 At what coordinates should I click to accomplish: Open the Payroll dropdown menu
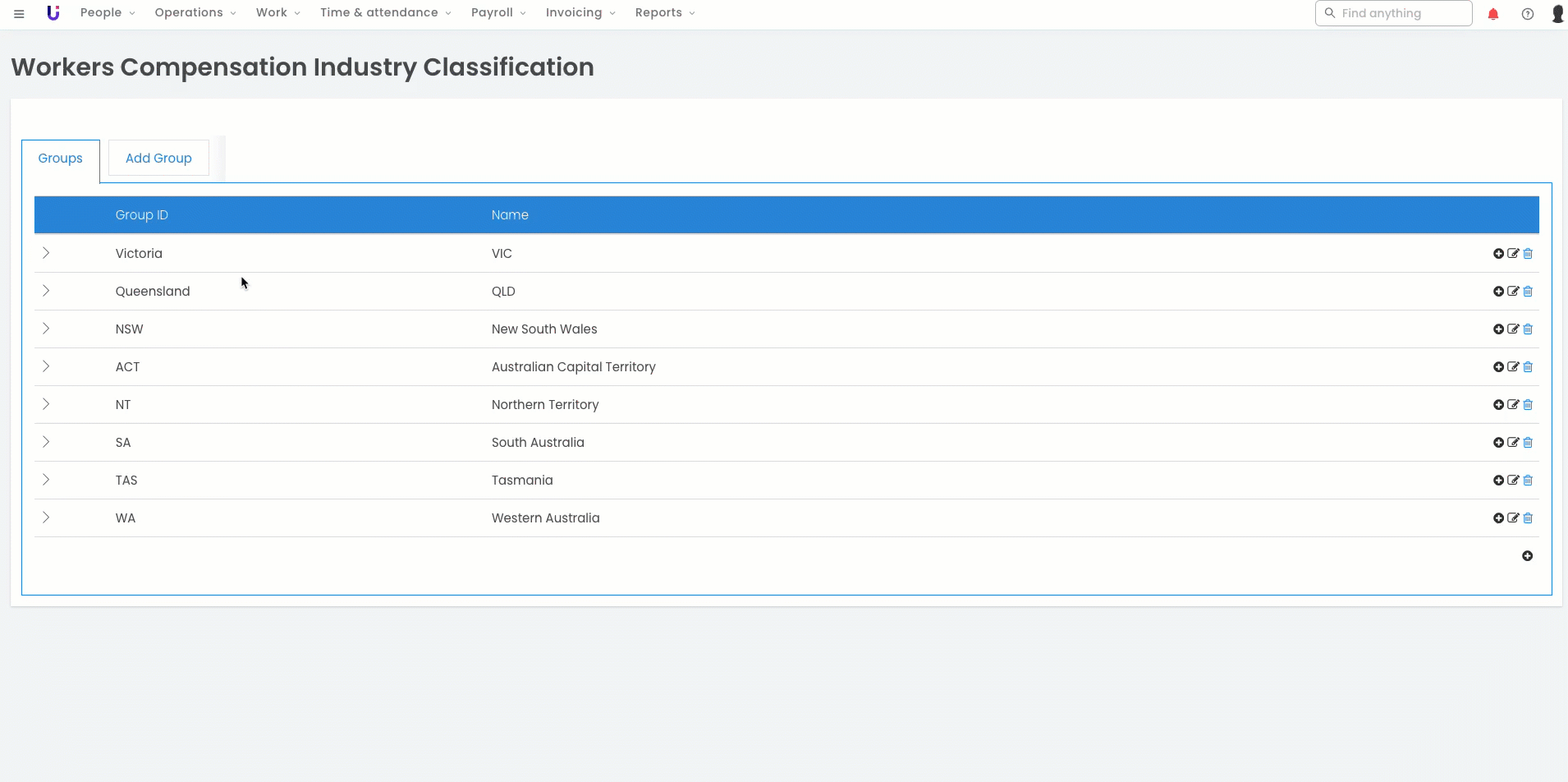497,13
